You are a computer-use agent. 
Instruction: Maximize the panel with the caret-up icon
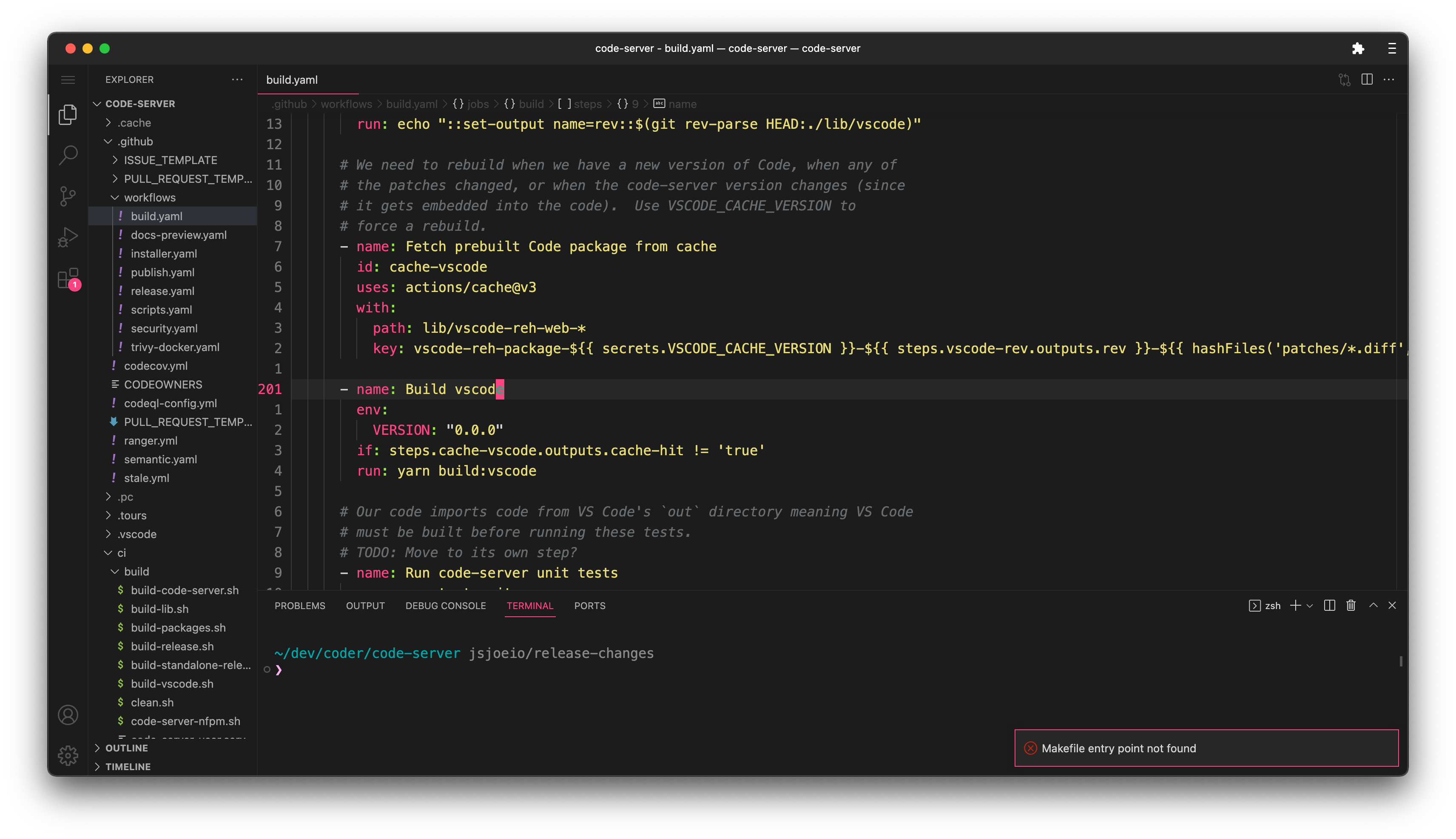pos(1373,606)
